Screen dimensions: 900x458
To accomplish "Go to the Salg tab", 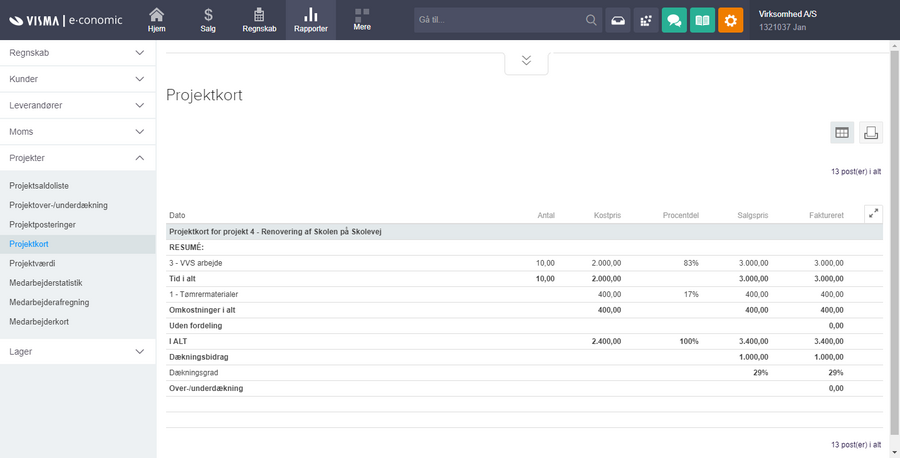I will (208, 20).
